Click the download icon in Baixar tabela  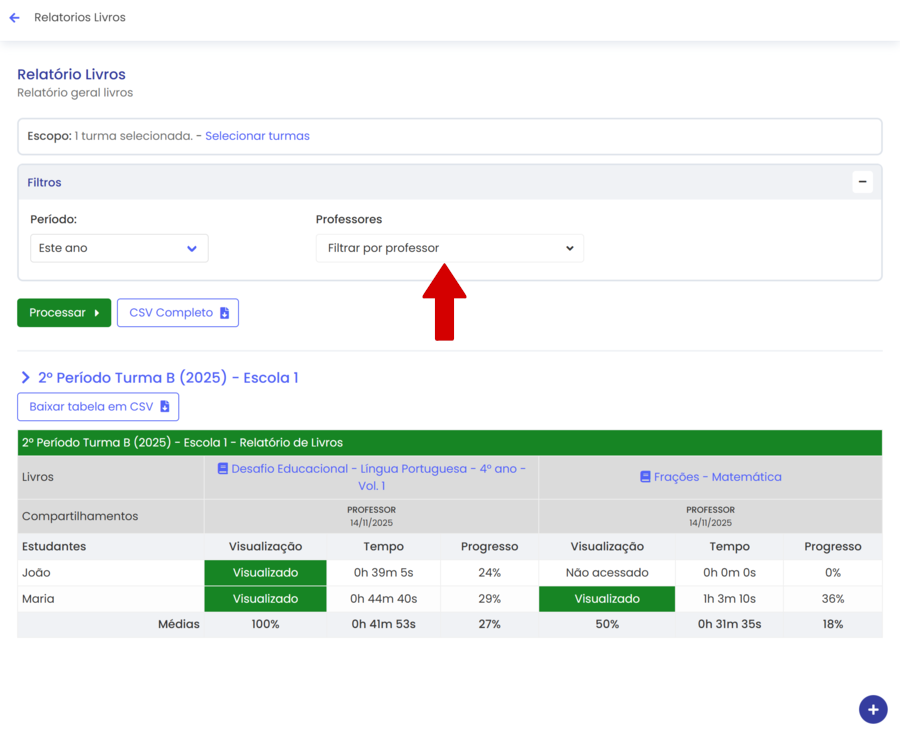click(165, 407)
